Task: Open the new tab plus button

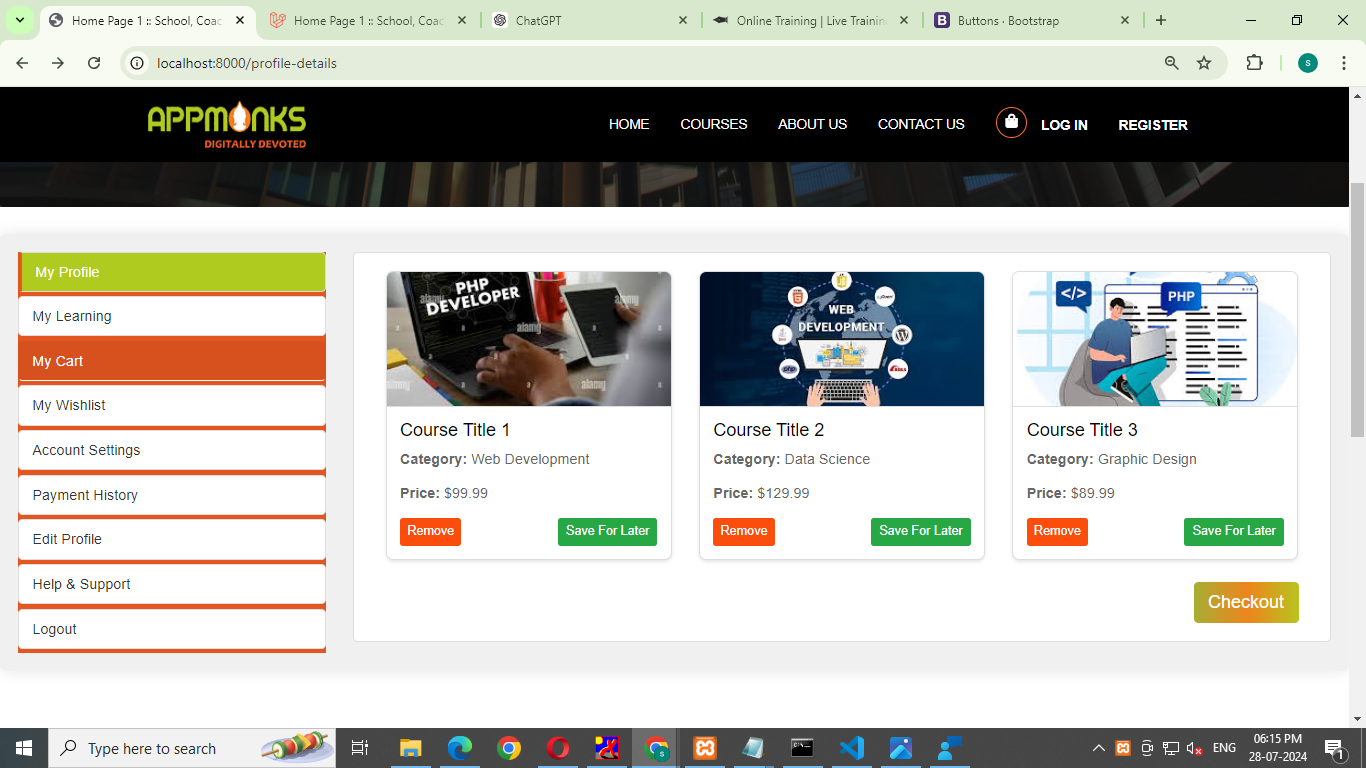Action: [x=1160, y=20]
